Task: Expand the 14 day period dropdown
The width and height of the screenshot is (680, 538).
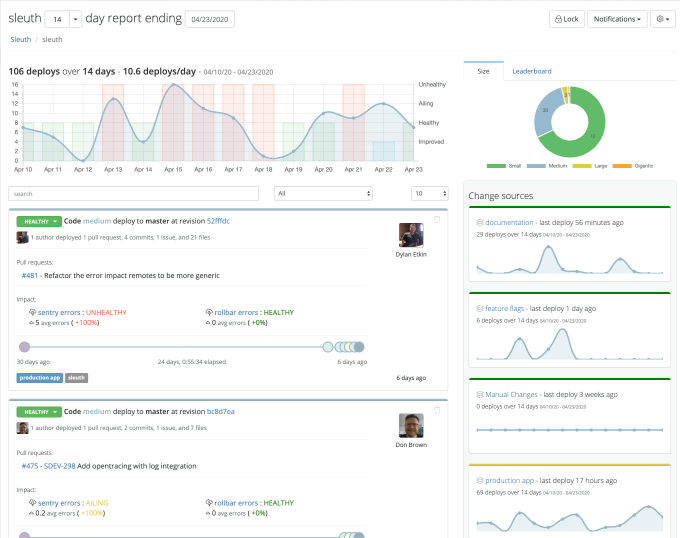Action: pyautogui.click(x=76, y=19)
